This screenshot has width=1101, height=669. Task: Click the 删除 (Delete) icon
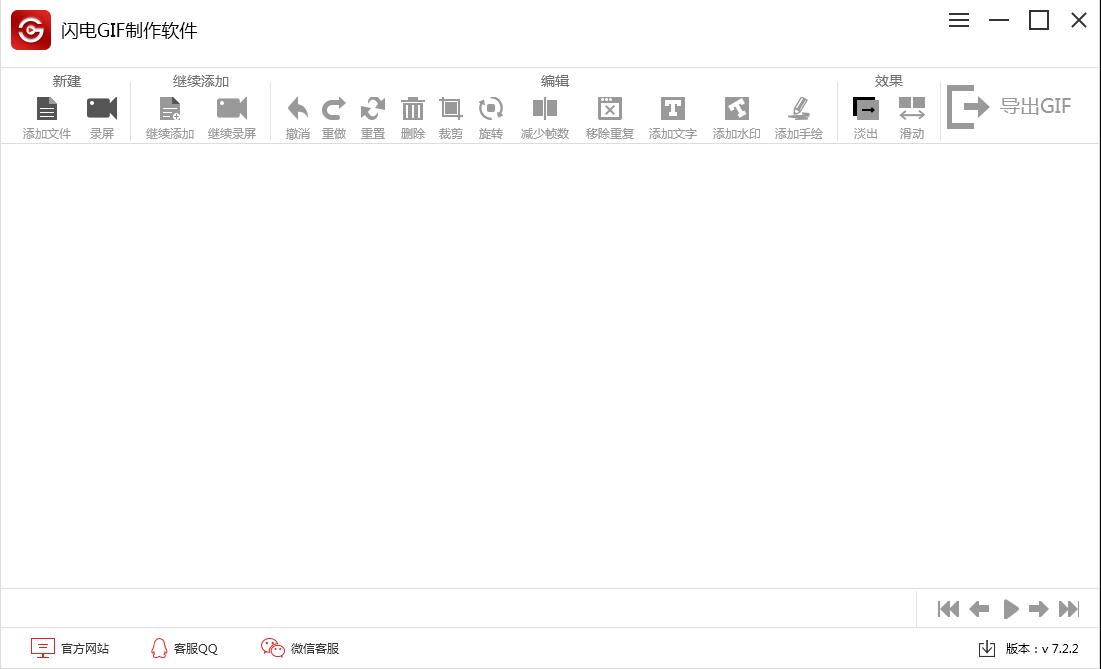[x=413, y=113]
